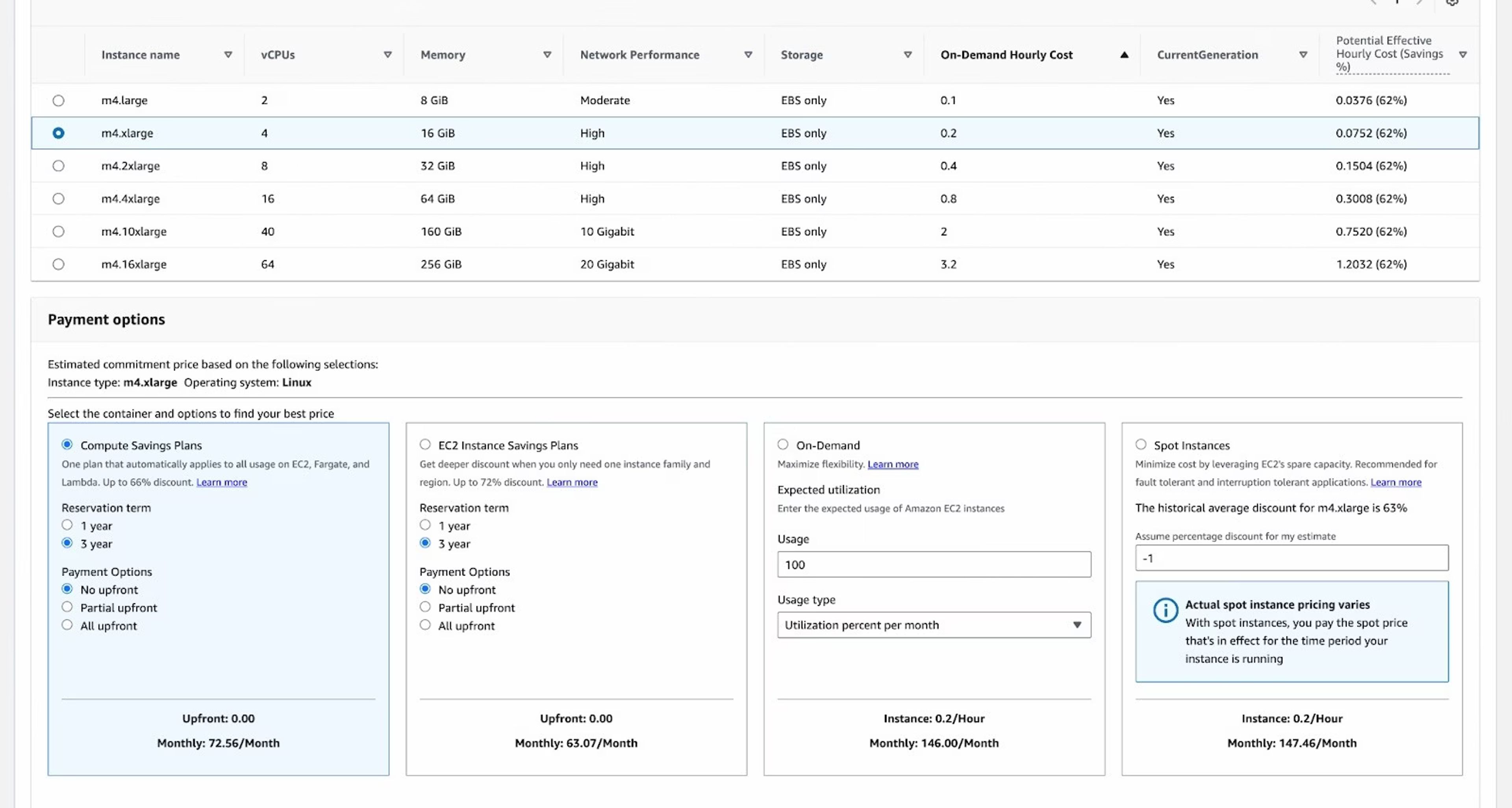The width and height of the screenshot is (1512, 808).
Task: Click the Usage input field showing 100
Action: point(934,565)
